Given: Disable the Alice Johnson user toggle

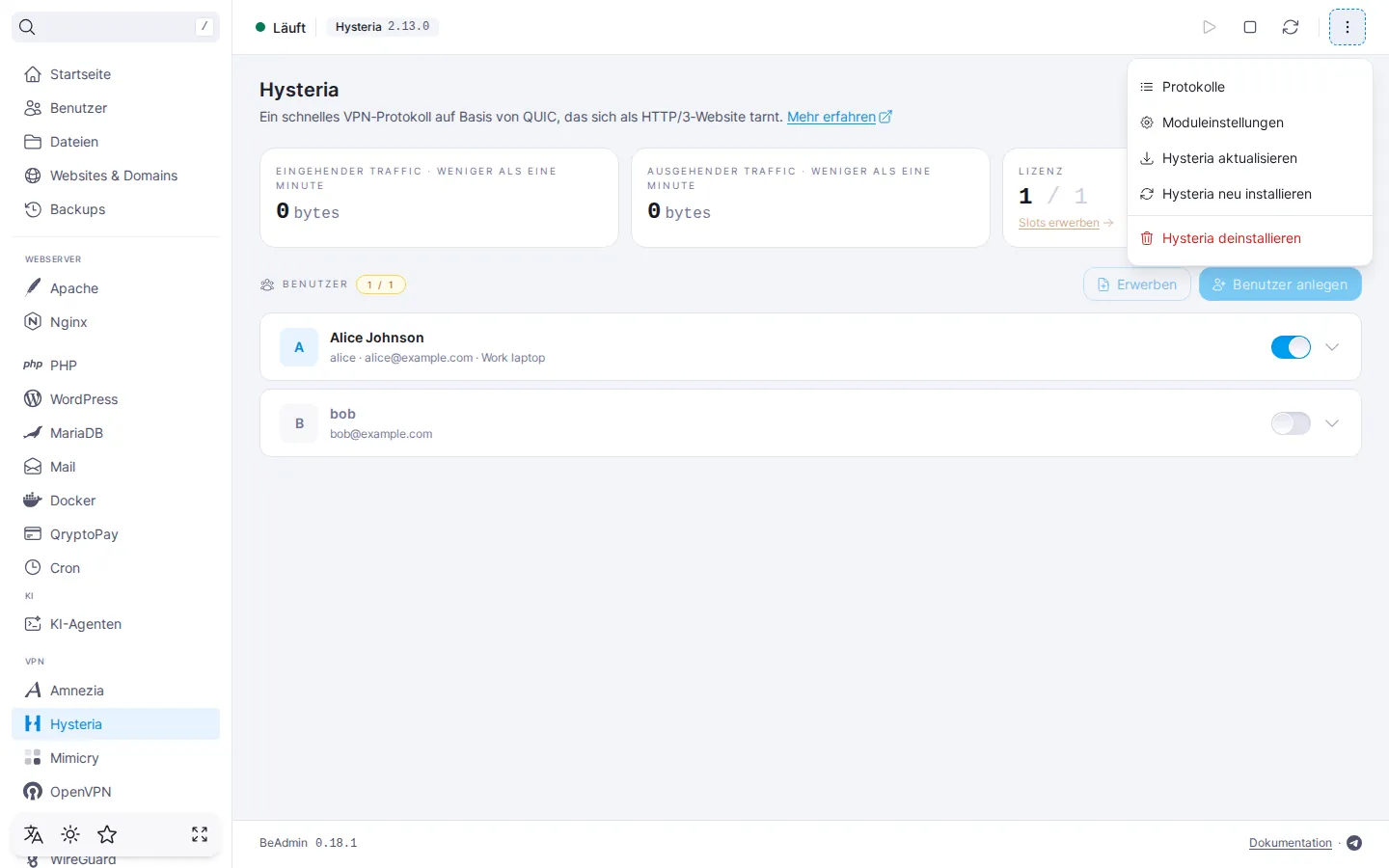Looking at the screenshot, I should 1291,347.
